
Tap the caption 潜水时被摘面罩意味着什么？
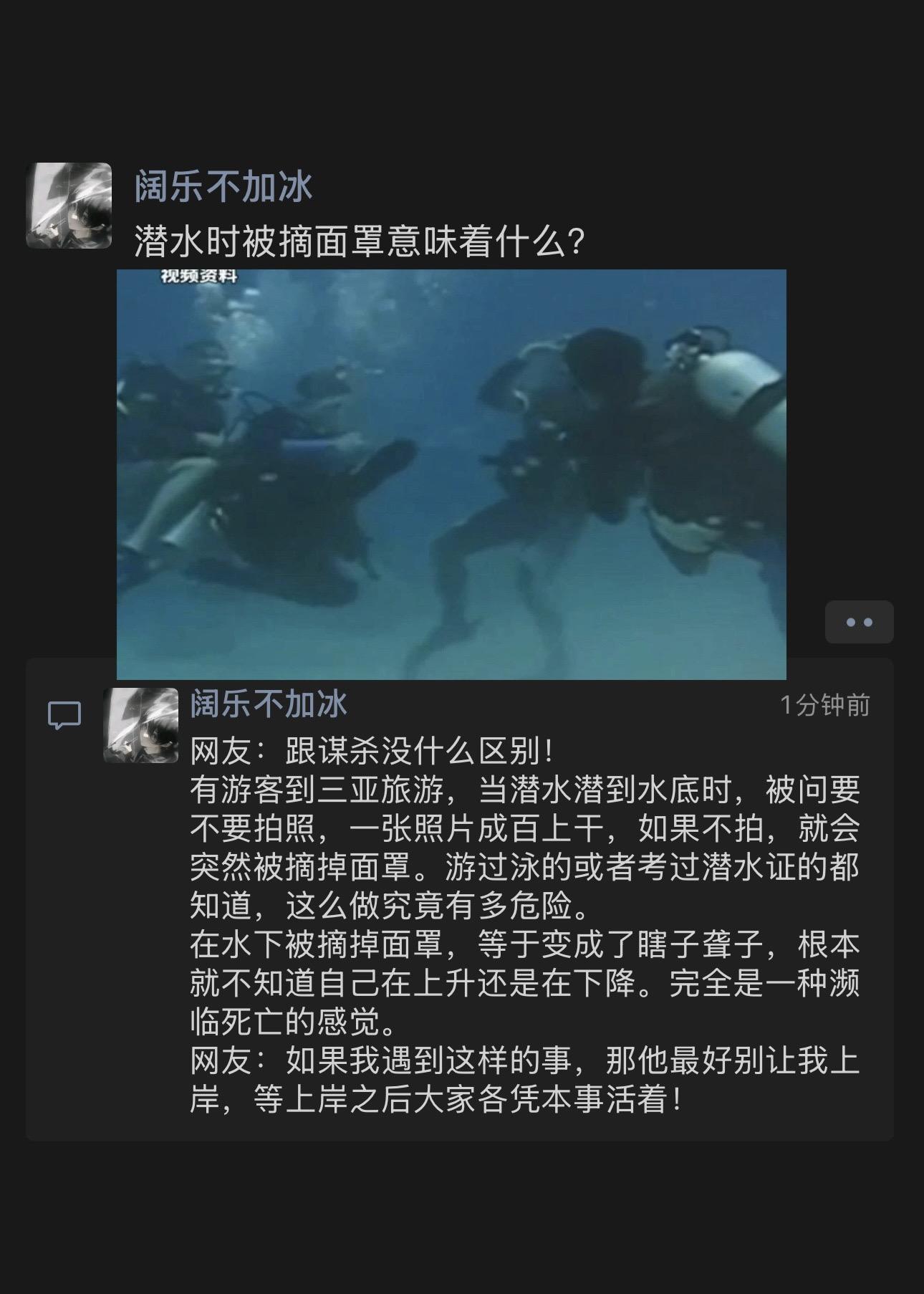coord(361,241)
